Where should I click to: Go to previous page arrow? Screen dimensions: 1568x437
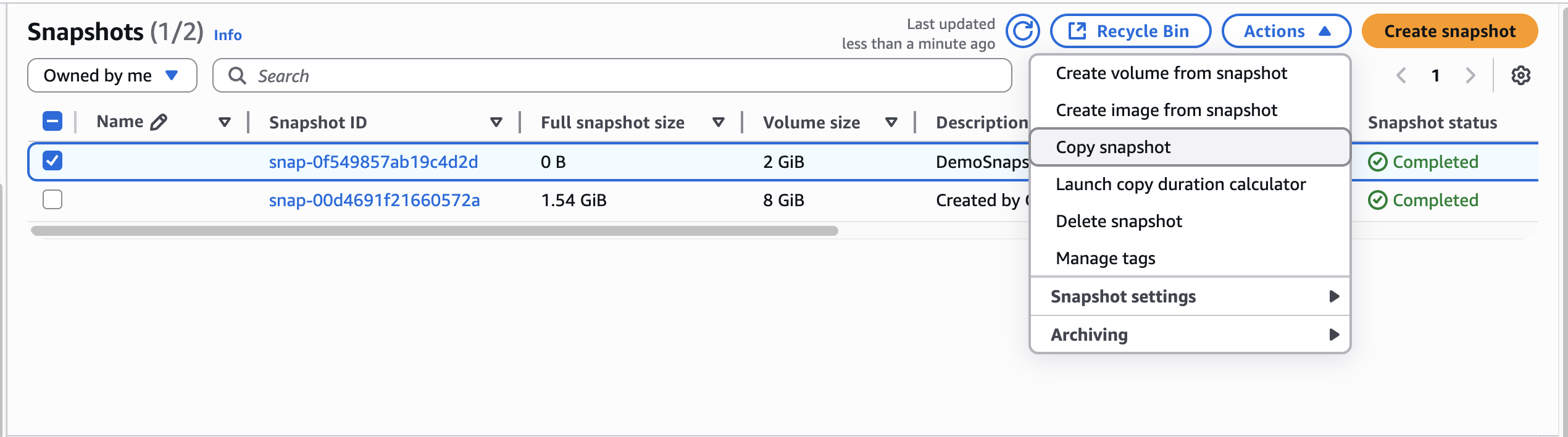(x=1401, y=75)
